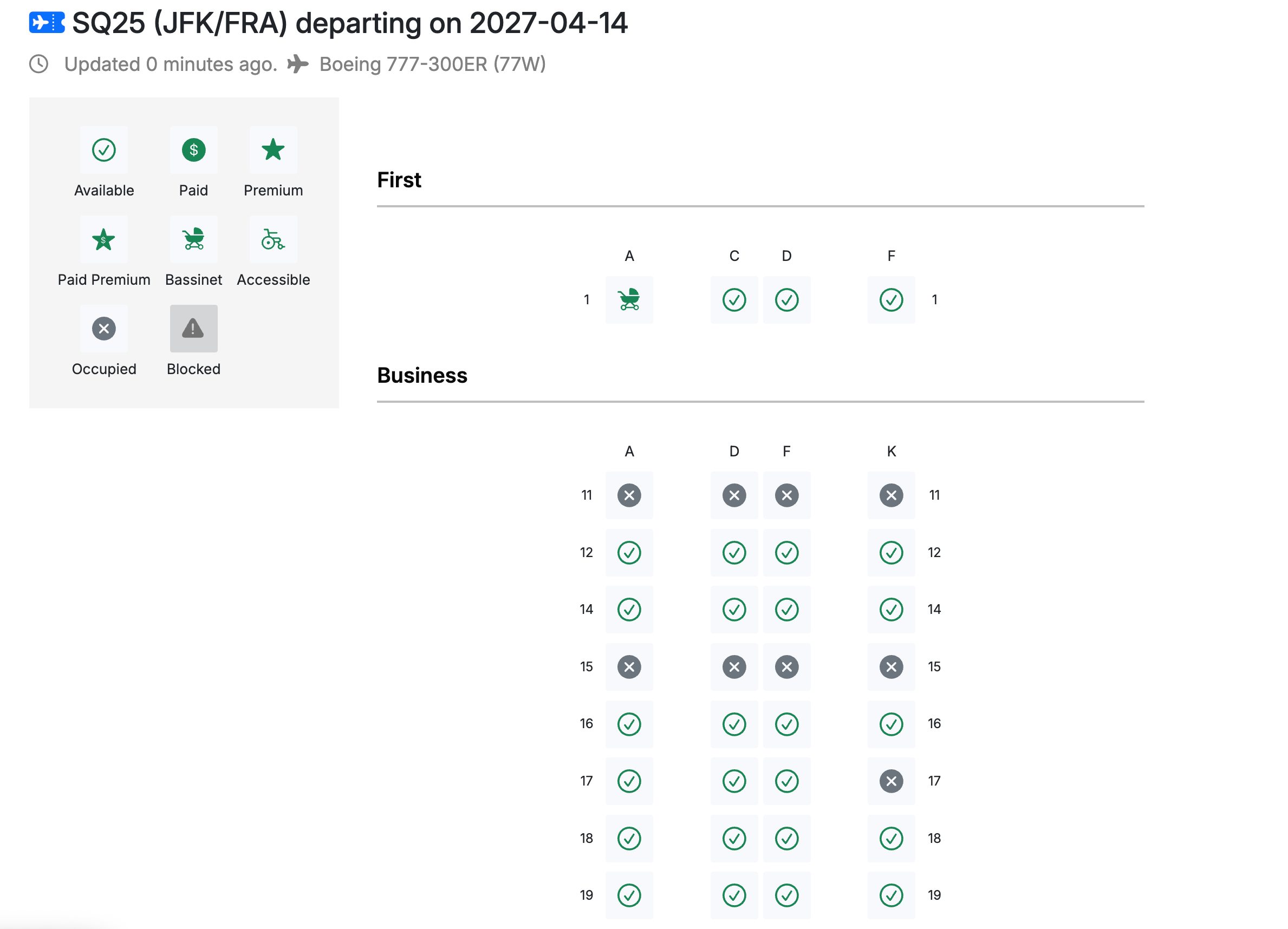
Task: Select available Business seat 19A
Action: click(x=629, y=895)
